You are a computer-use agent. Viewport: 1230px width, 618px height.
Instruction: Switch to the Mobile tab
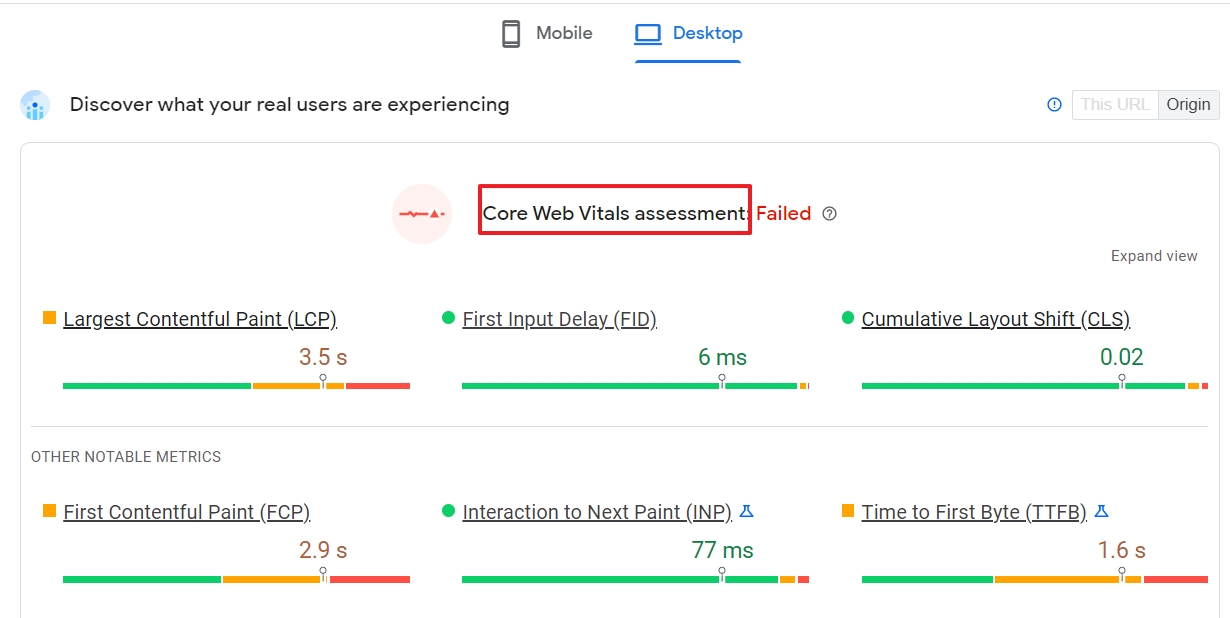[546, 34]
